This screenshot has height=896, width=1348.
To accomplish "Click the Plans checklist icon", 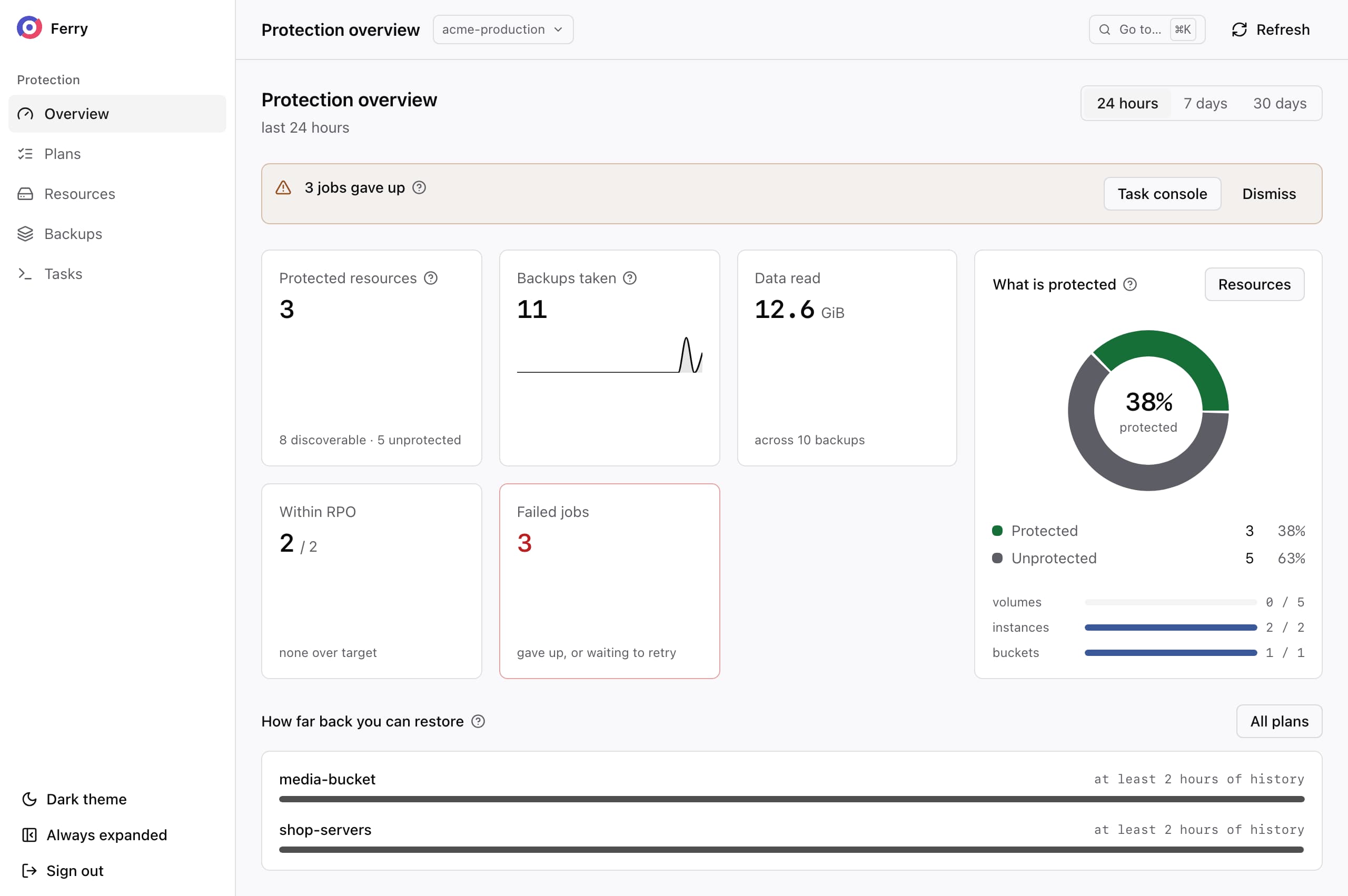I will (25, 154).
